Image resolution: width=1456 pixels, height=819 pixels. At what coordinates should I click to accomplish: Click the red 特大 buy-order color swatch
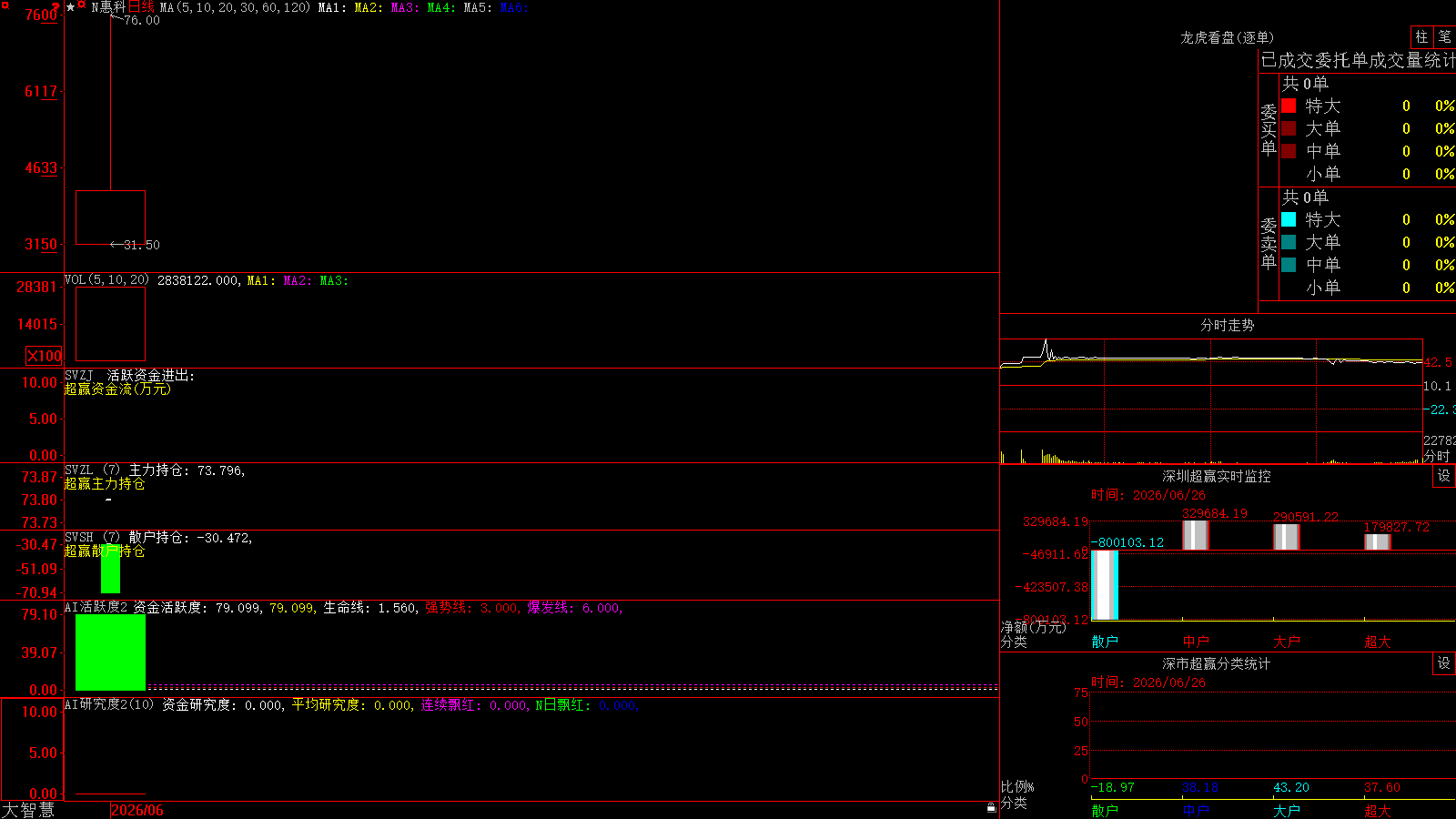point(1289,106)
